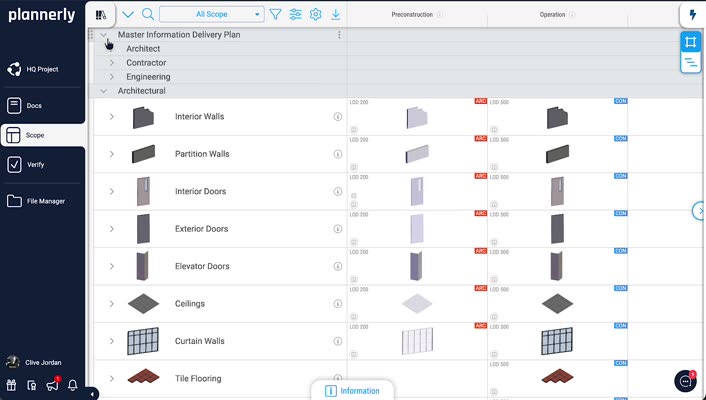Open the settings gear icon in toolbar
Viewport: 706px width, 400px height.
tap(316, 14)
